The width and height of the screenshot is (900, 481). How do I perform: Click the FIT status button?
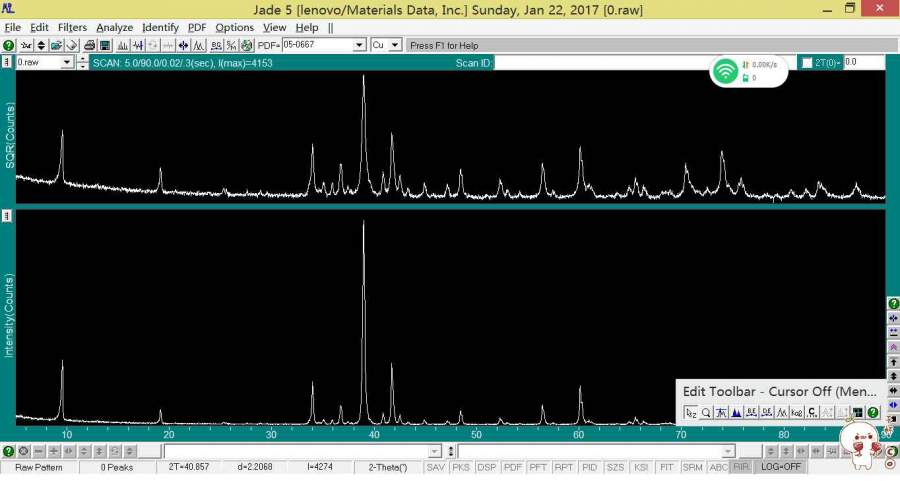(x=666, y=467)
